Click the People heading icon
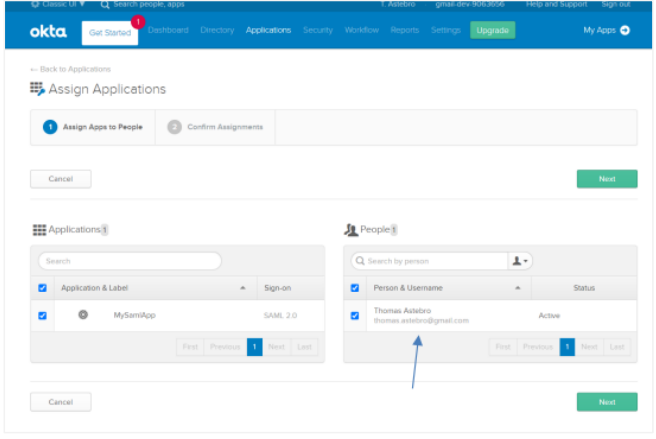 (350, 229)
